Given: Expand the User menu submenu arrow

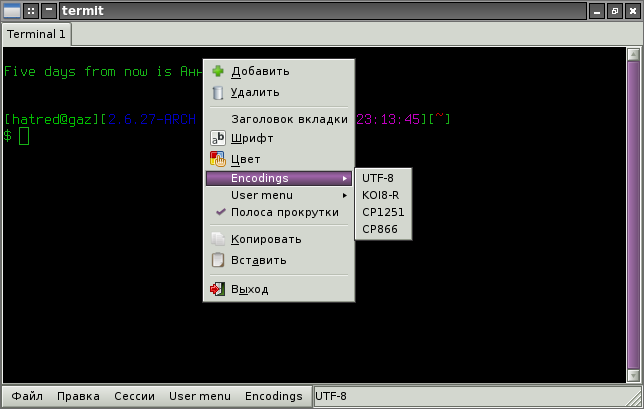Looking at the screenshot, I should pos(345,195).
